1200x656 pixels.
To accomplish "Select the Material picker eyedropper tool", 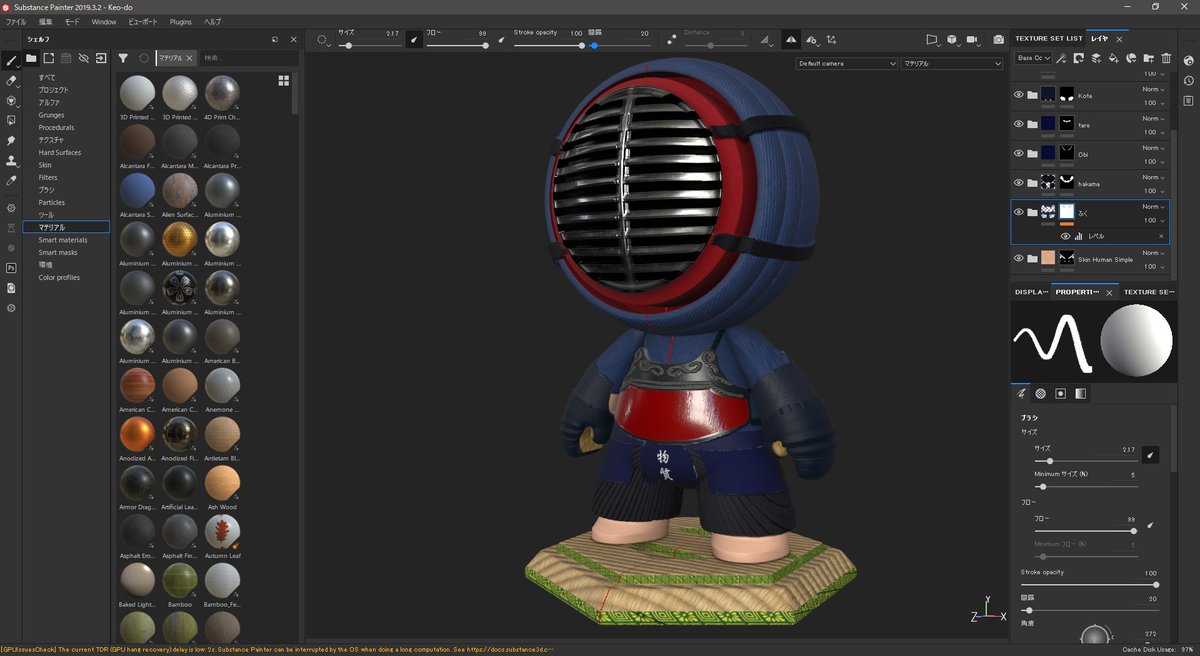I will 11,180.
